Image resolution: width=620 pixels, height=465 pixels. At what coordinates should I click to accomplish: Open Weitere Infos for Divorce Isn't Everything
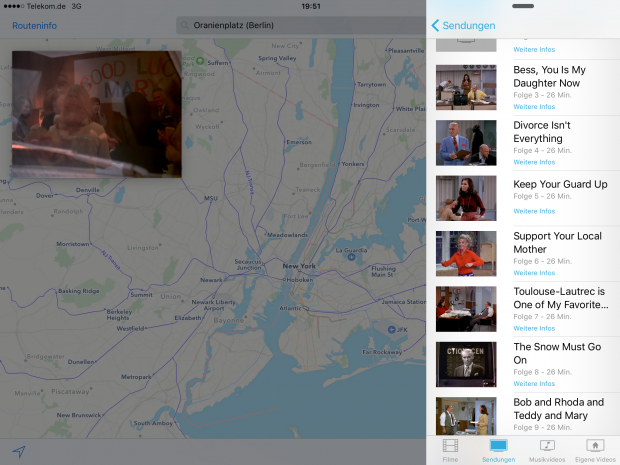[x=534, y=162]
